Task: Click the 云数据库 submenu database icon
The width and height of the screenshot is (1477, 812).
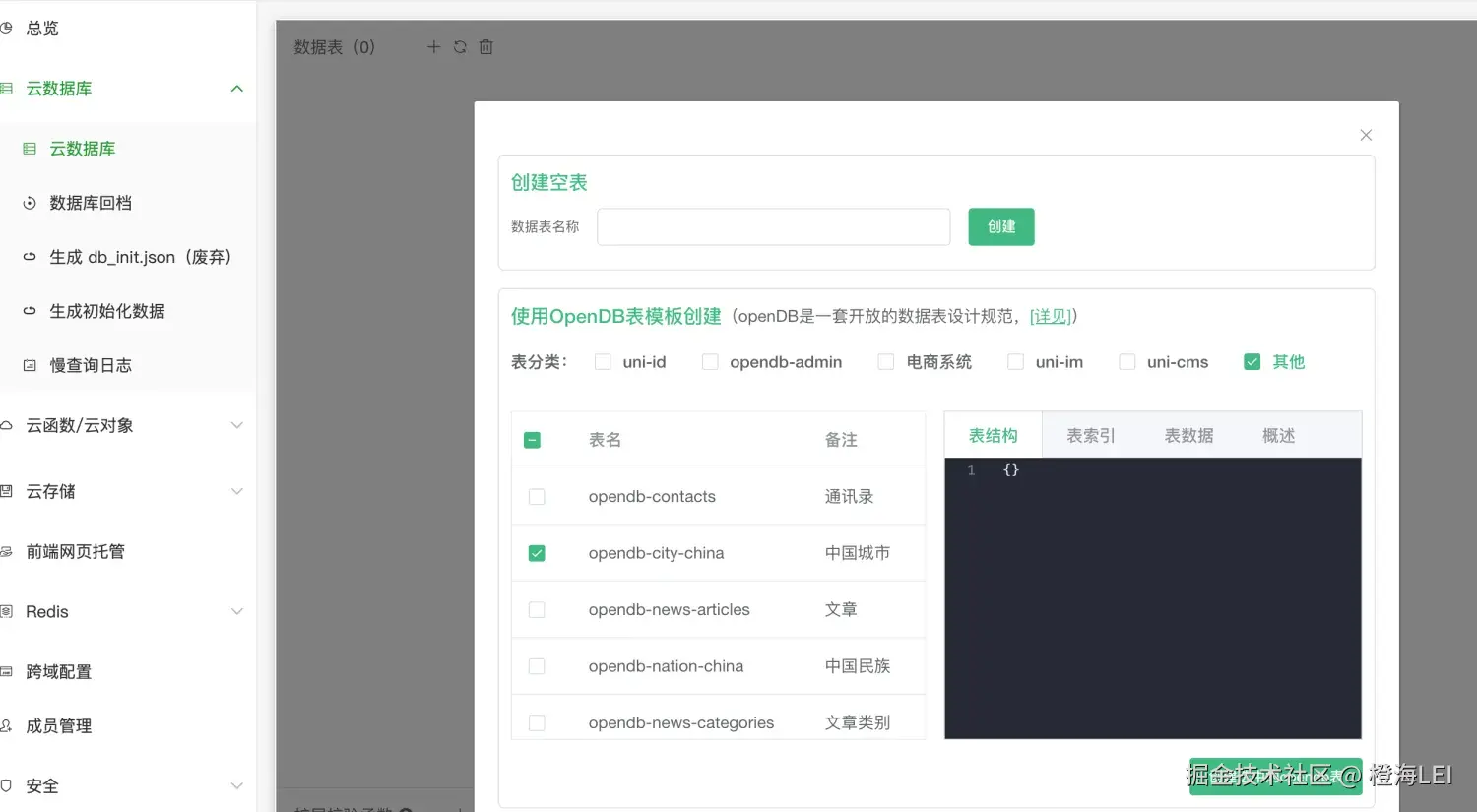Action: [x=30, y=149]
